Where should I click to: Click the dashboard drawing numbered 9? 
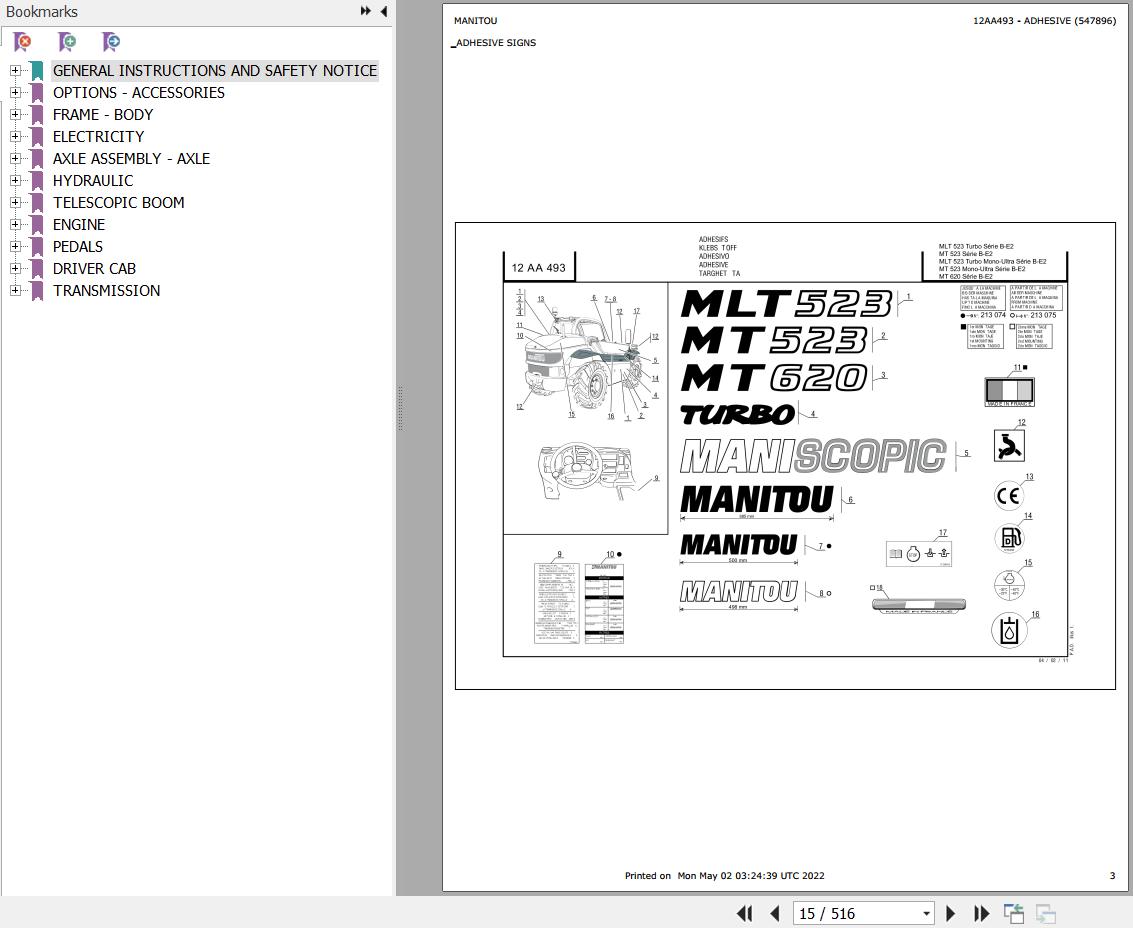(585, 471)
